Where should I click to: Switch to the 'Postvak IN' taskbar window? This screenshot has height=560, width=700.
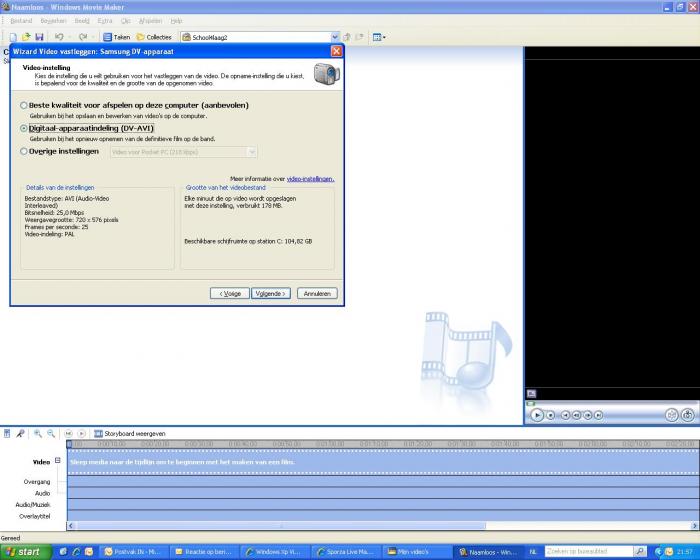tap(134, 552)
